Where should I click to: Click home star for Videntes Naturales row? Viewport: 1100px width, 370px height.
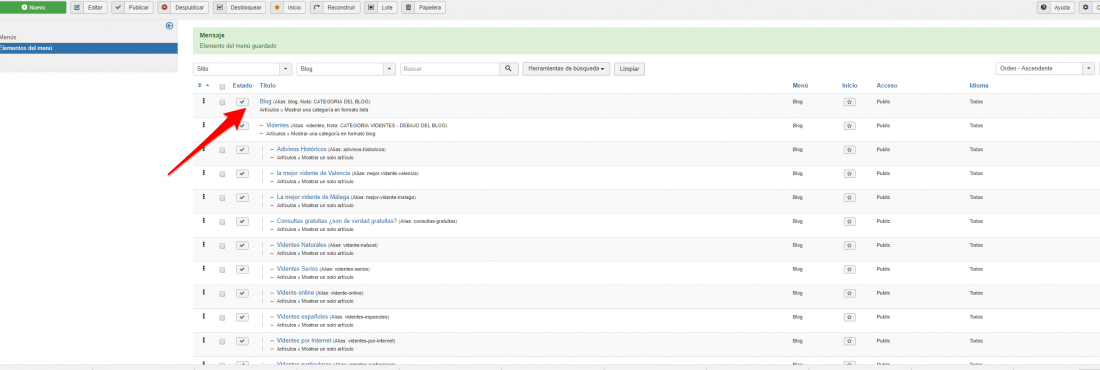[850, 246]
